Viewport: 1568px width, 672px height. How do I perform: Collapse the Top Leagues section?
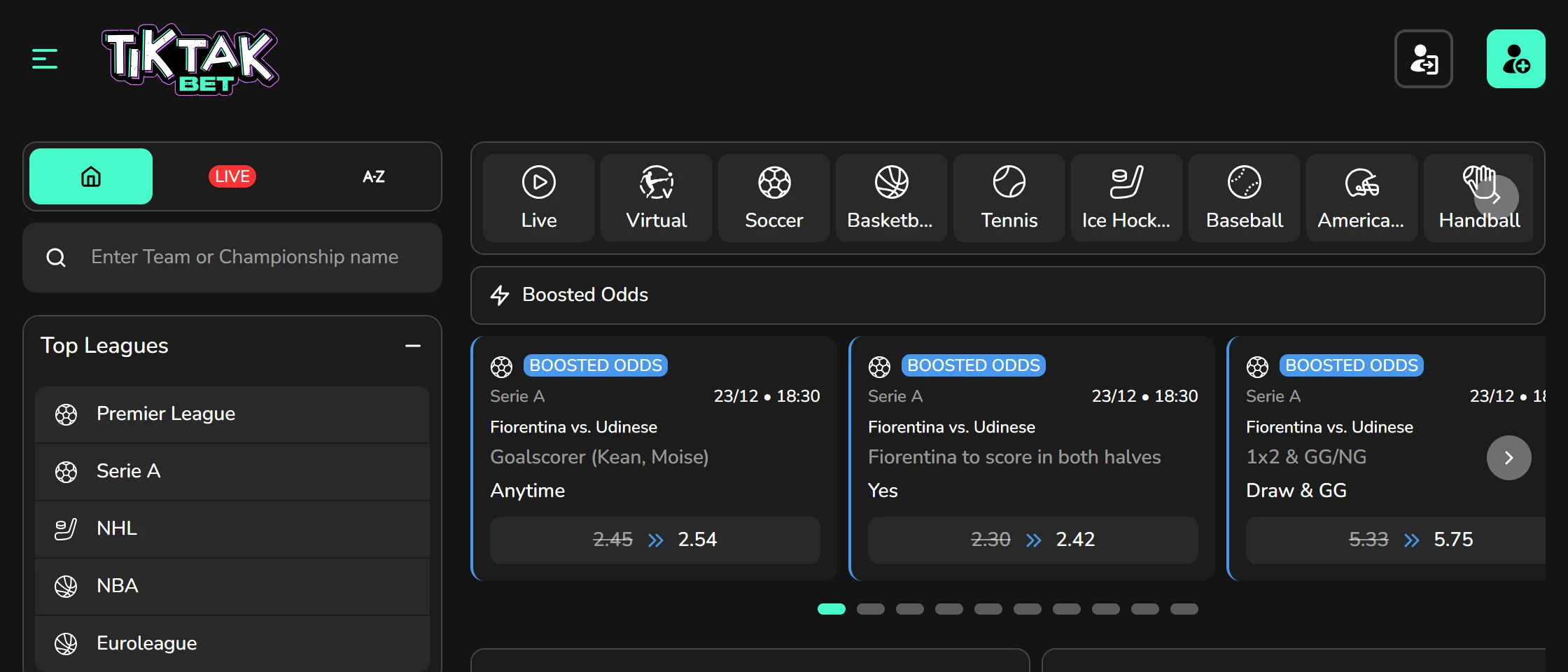click(413, 346)
